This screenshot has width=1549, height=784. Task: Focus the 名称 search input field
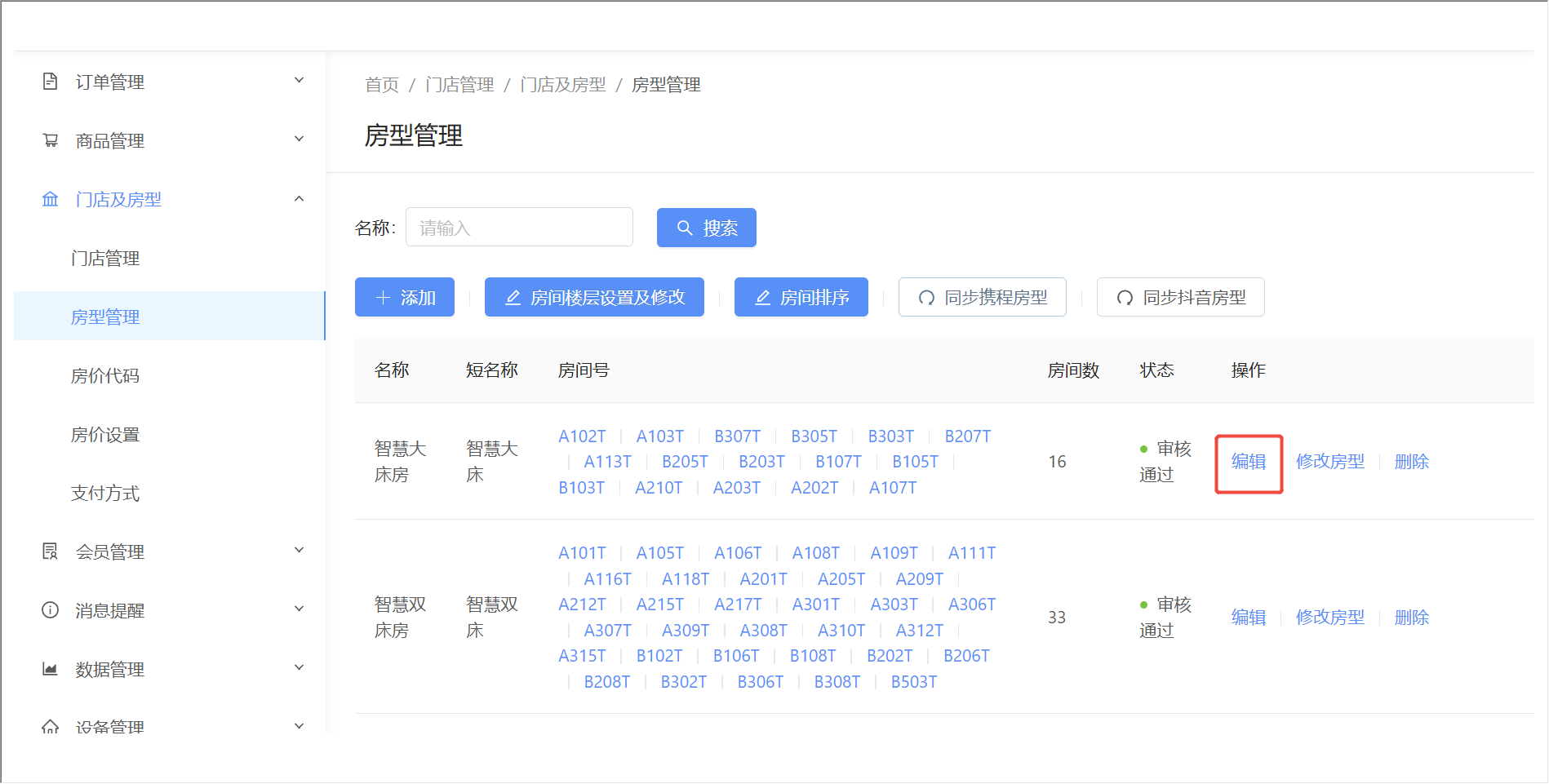point(519,228)
